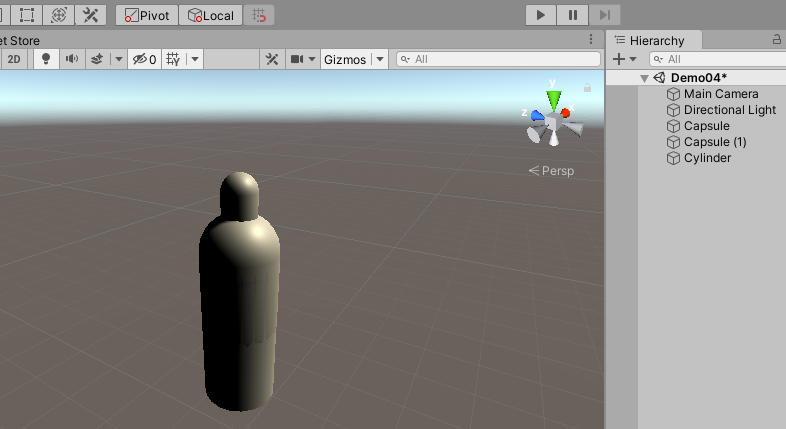Toggle Local handle rotation
The image size is (786, 429).
tap(211, 16)
